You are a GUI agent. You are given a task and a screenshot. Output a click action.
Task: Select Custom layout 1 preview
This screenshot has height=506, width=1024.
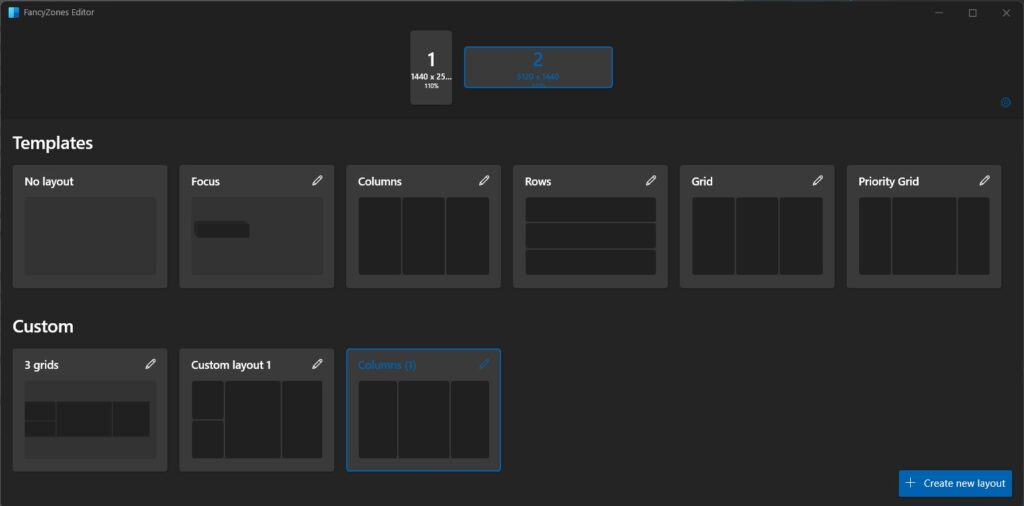[257, 420]
